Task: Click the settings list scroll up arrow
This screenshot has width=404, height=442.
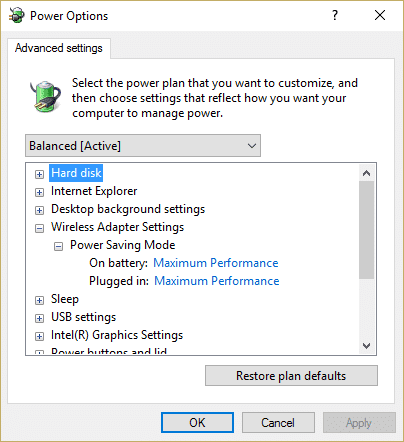Action: (x=367, y=173)
